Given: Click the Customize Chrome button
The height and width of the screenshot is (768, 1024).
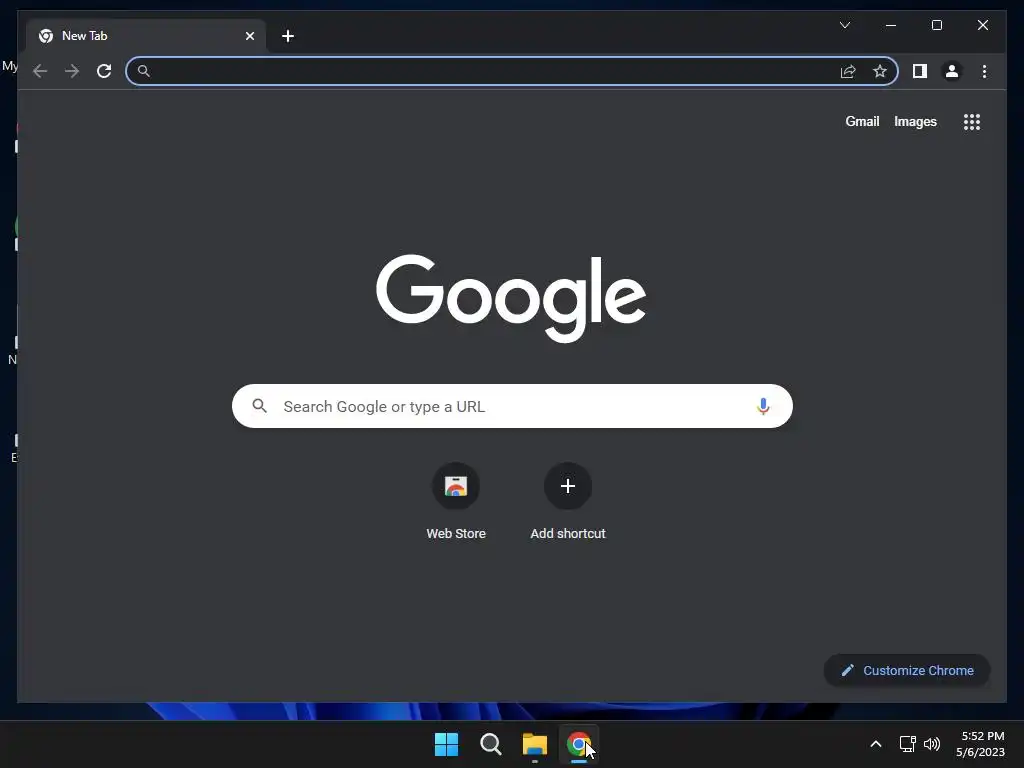Looking at the screenshot, I should coord(906,671).
